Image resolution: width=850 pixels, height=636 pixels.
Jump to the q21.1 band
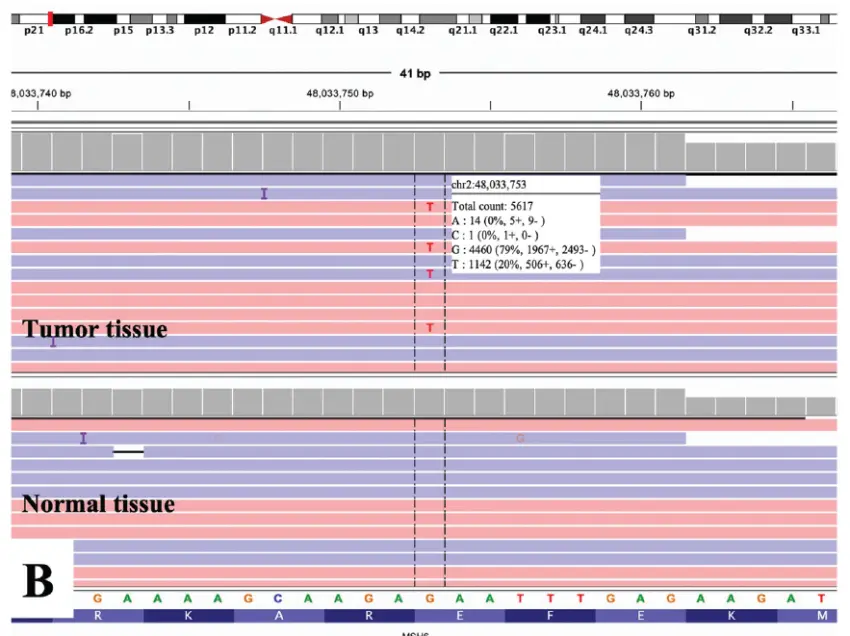463,30
